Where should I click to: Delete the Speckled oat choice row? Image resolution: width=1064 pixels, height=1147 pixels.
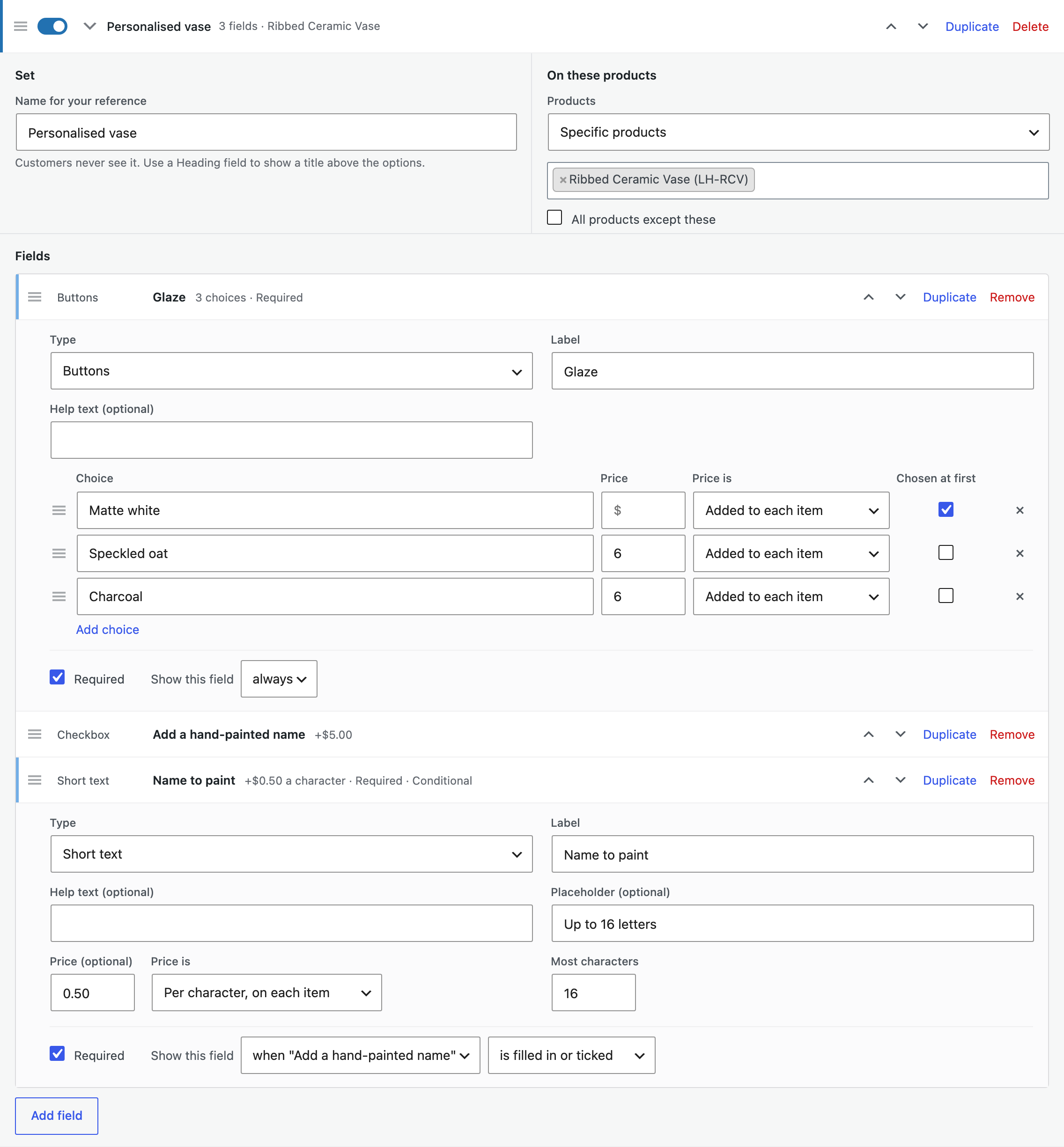[x=1020, y=554]
